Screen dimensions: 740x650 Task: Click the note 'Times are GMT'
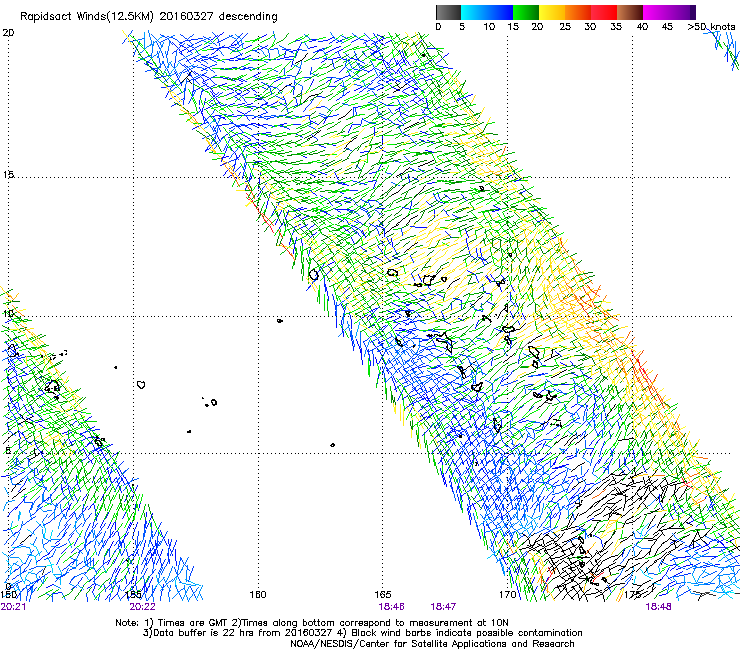[193, 623]
